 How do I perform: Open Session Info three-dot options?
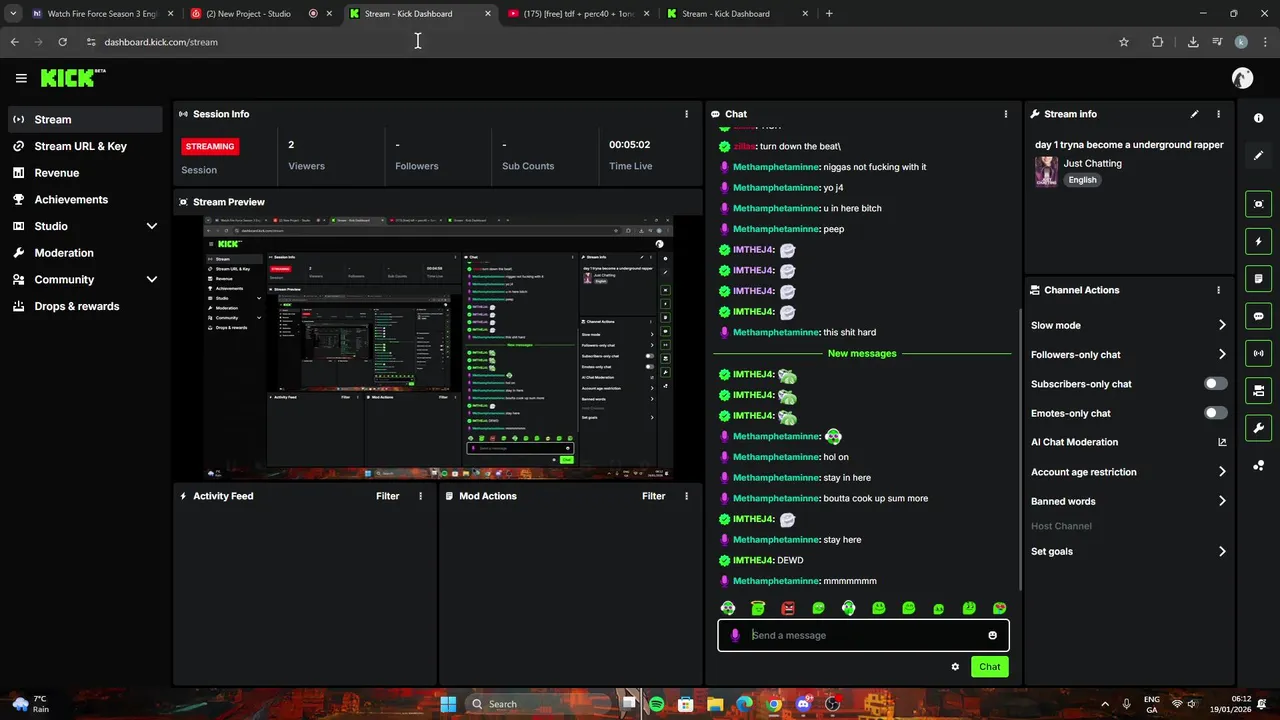pyautogui.click(x=686, y=114)
